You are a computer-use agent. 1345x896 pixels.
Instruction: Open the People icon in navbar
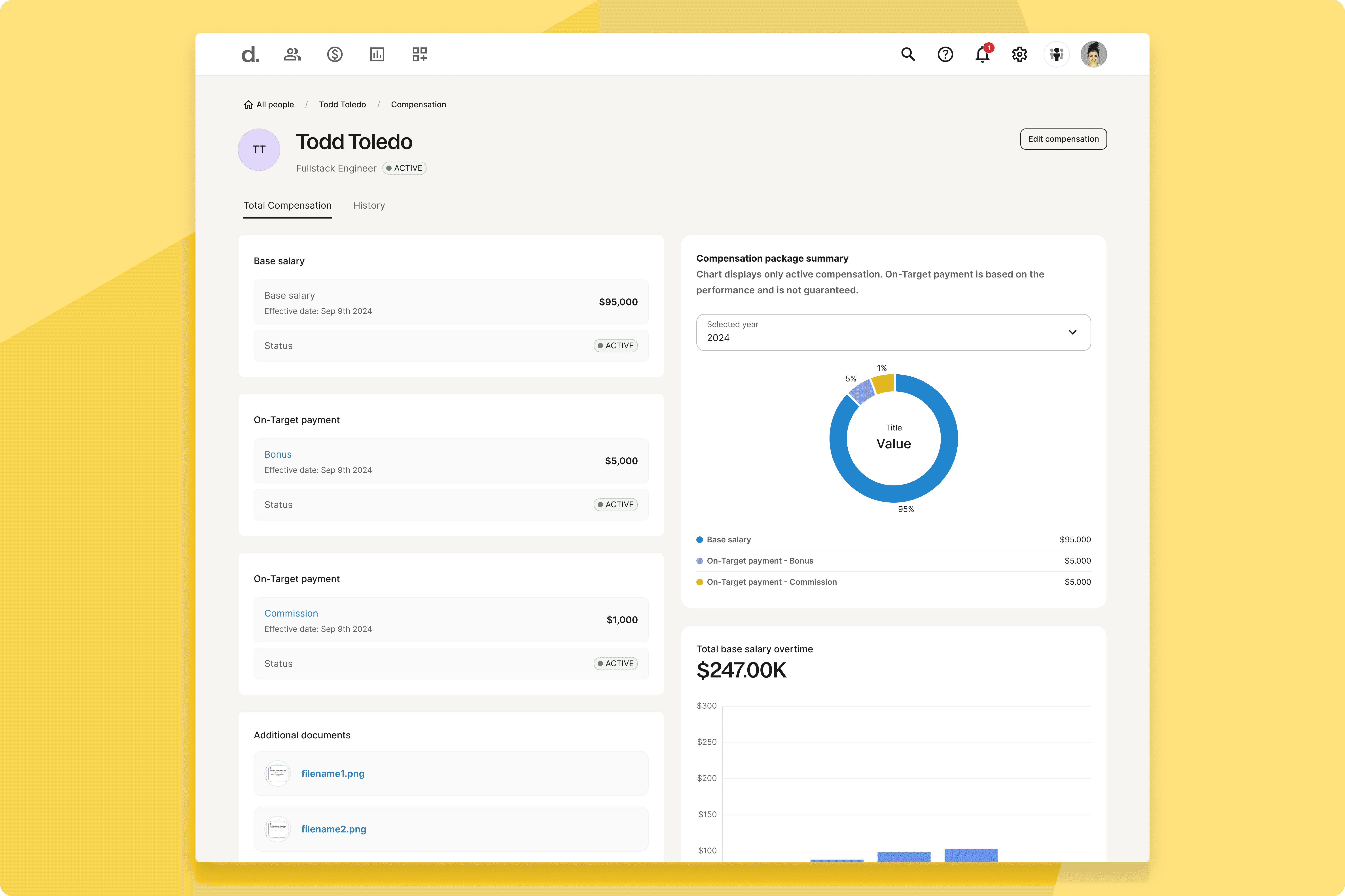(292, 54)
